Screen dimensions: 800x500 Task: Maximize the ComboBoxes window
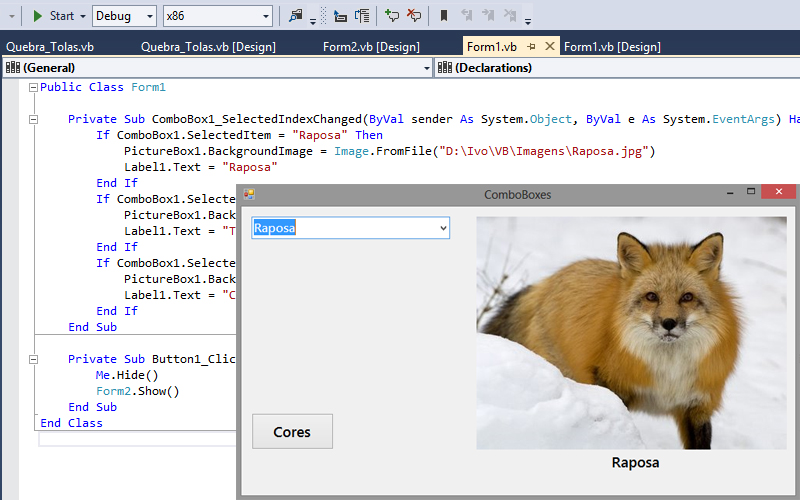click(x=751, y=192)
